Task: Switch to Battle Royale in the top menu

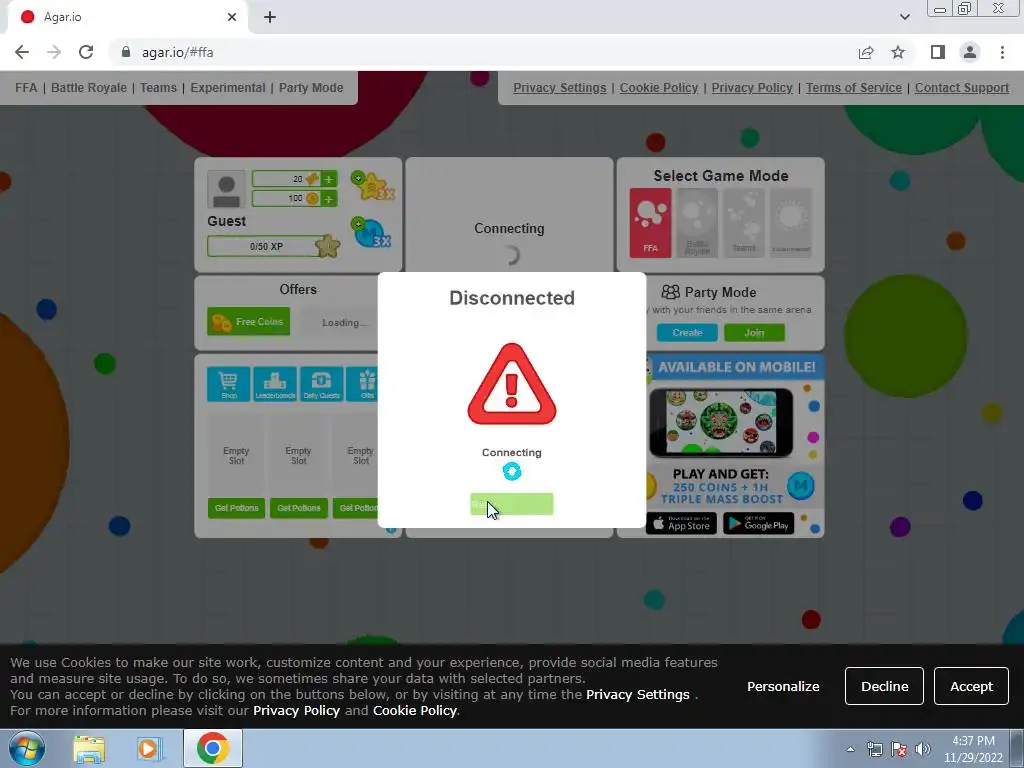Action: [89, 88]
